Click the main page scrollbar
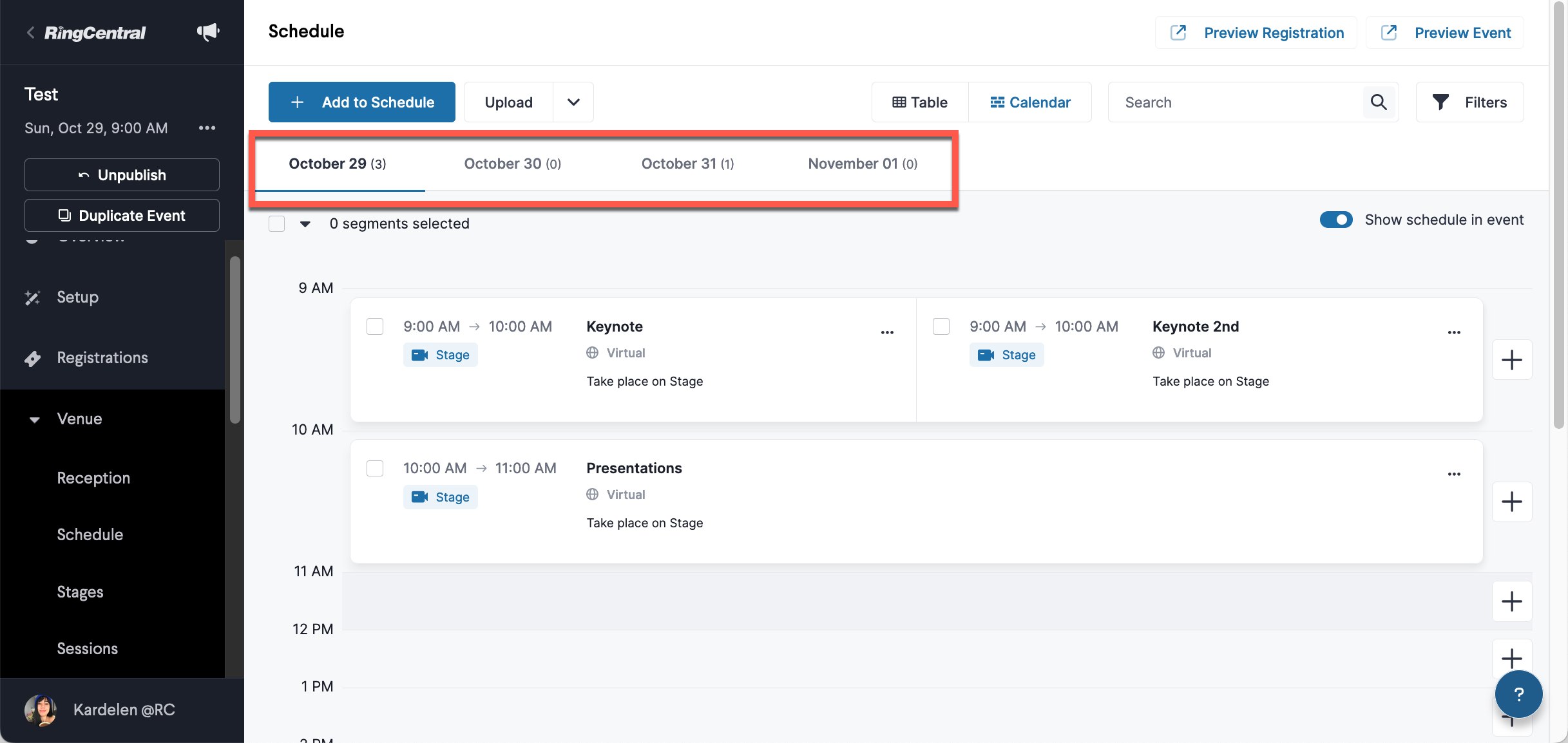Image resolution: width=1568 pixels, height=743 pixels. 1559,216
